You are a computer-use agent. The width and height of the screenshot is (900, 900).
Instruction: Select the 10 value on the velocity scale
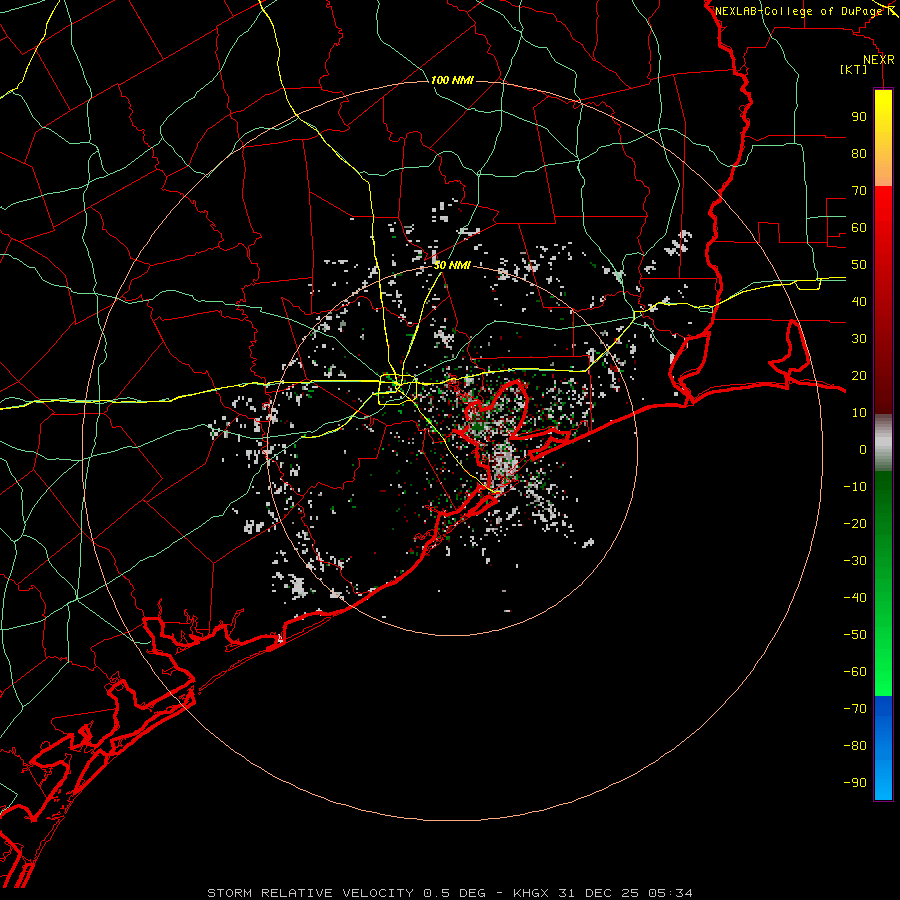[x=859, y=413]
